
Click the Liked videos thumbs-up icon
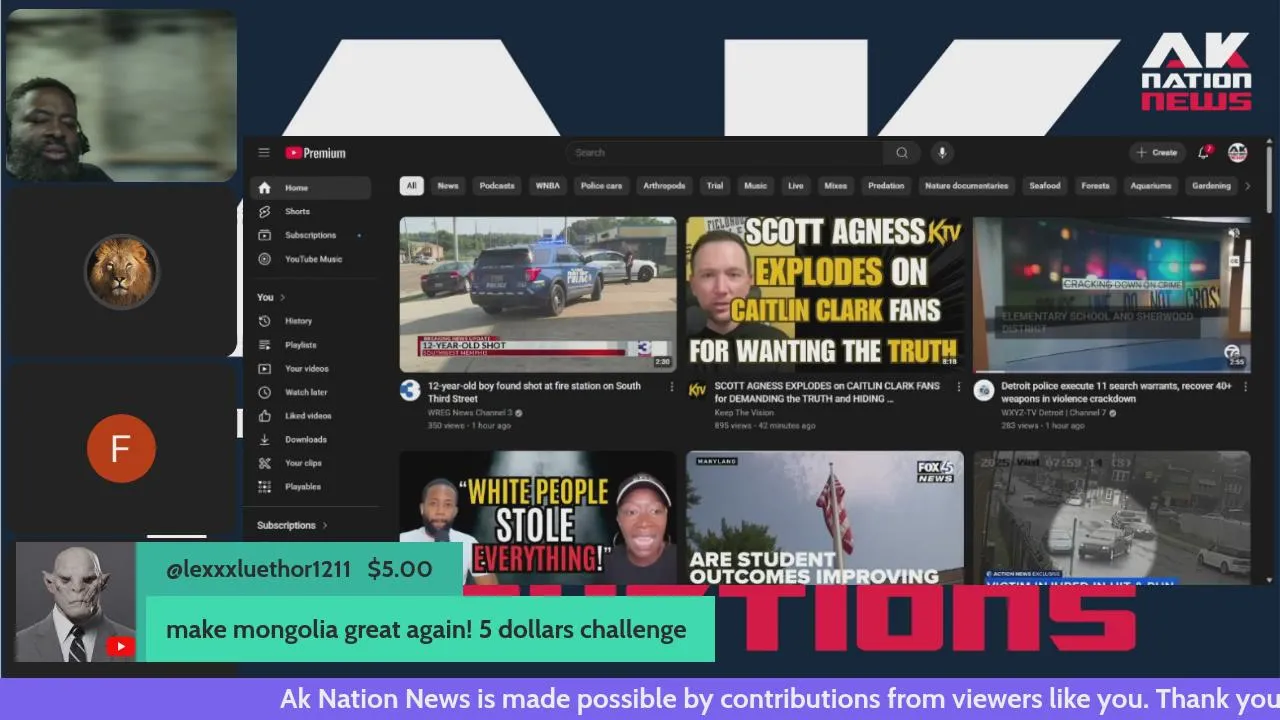point(264,416)
